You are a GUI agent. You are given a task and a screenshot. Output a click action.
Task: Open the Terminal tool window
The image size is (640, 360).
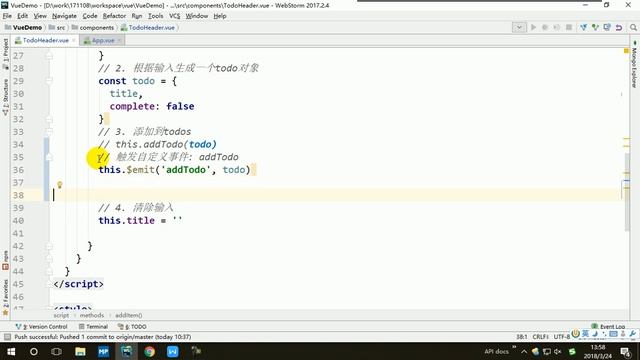pos(93,327)
